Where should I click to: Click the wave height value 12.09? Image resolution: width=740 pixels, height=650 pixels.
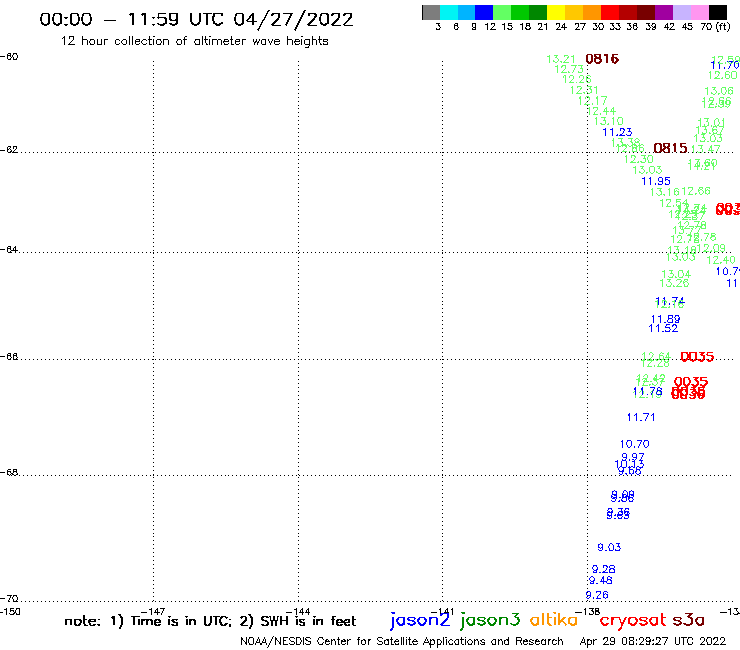click(x=711, y=248)
